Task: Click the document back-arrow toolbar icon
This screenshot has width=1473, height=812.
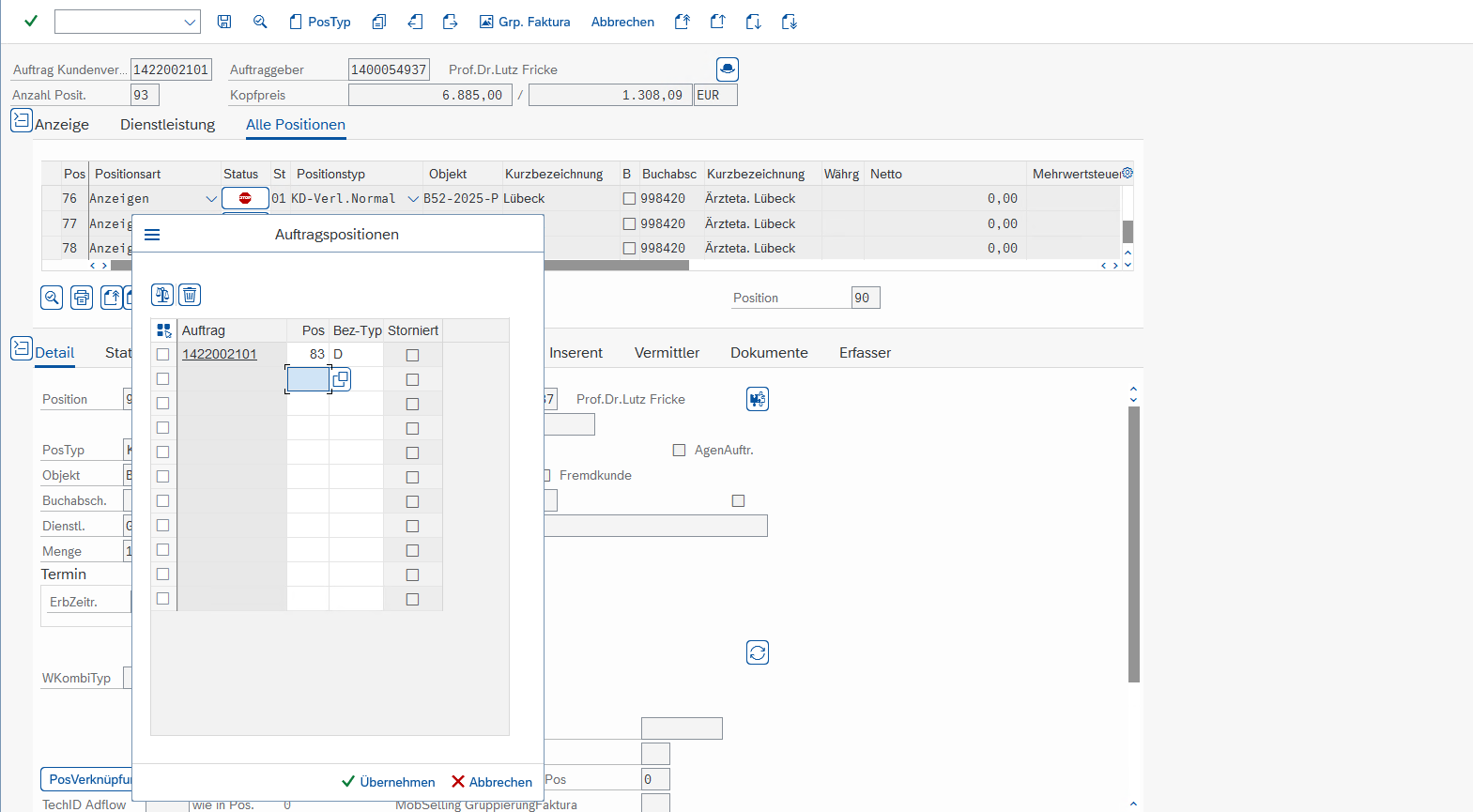Action: pyautogui.click(x=415, y=22)
